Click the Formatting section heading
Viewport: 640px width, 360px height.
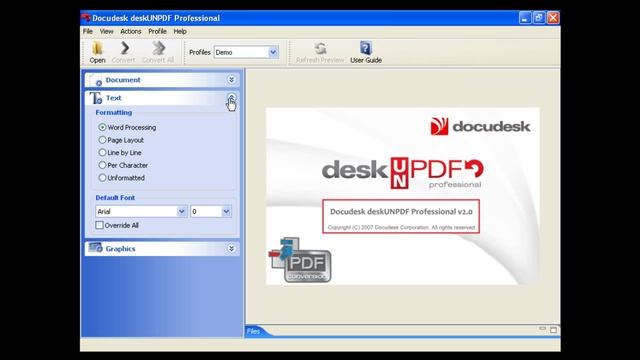113,112
